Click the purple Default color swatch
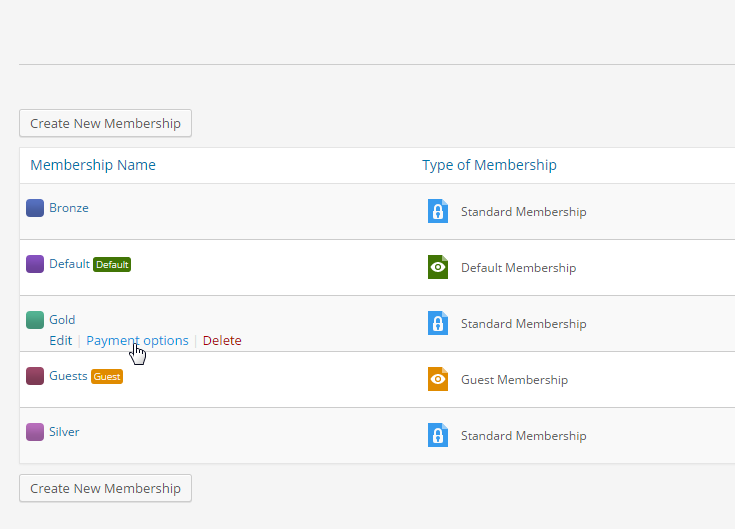 point(35,264)
